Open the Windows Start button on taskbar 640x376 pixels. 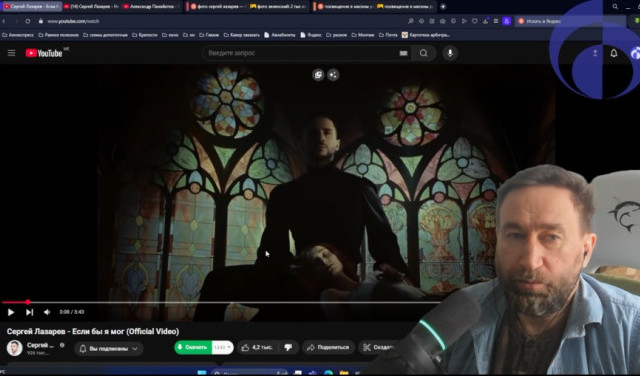tap(202, 373)
